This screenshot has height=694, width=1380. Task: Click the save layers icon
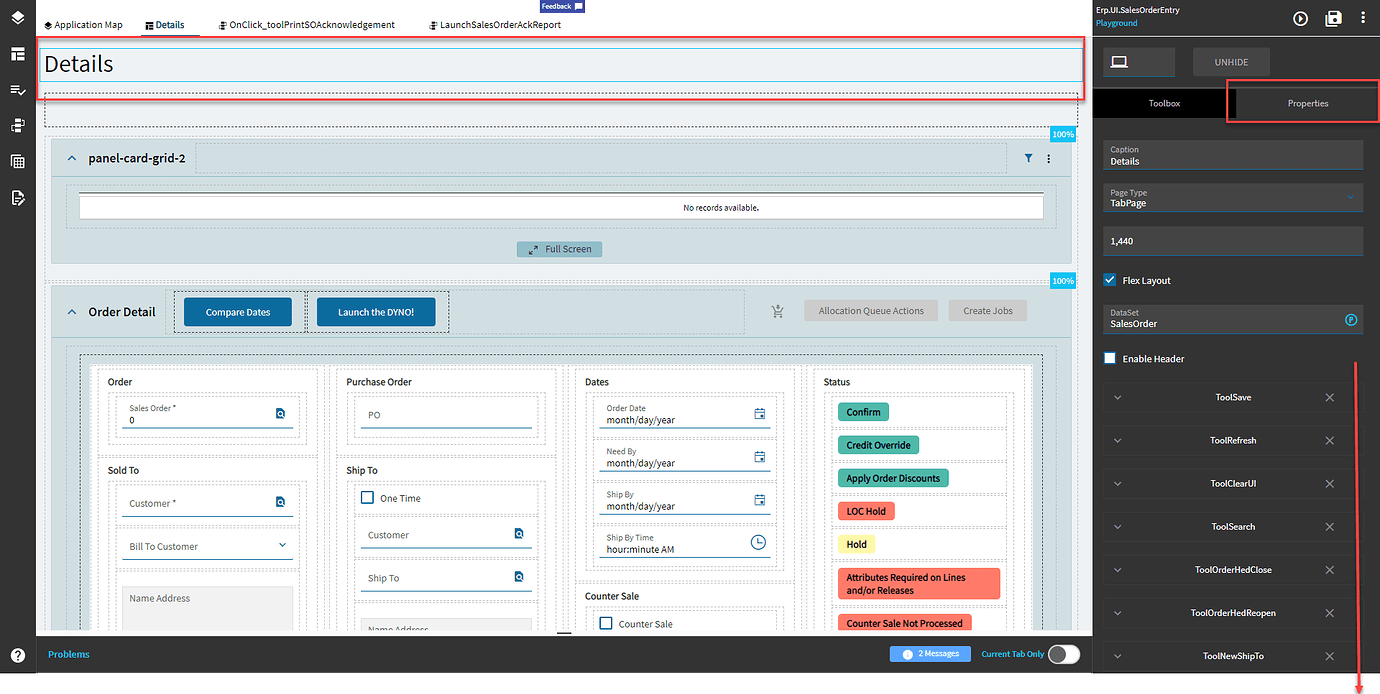pos(1334,18)
